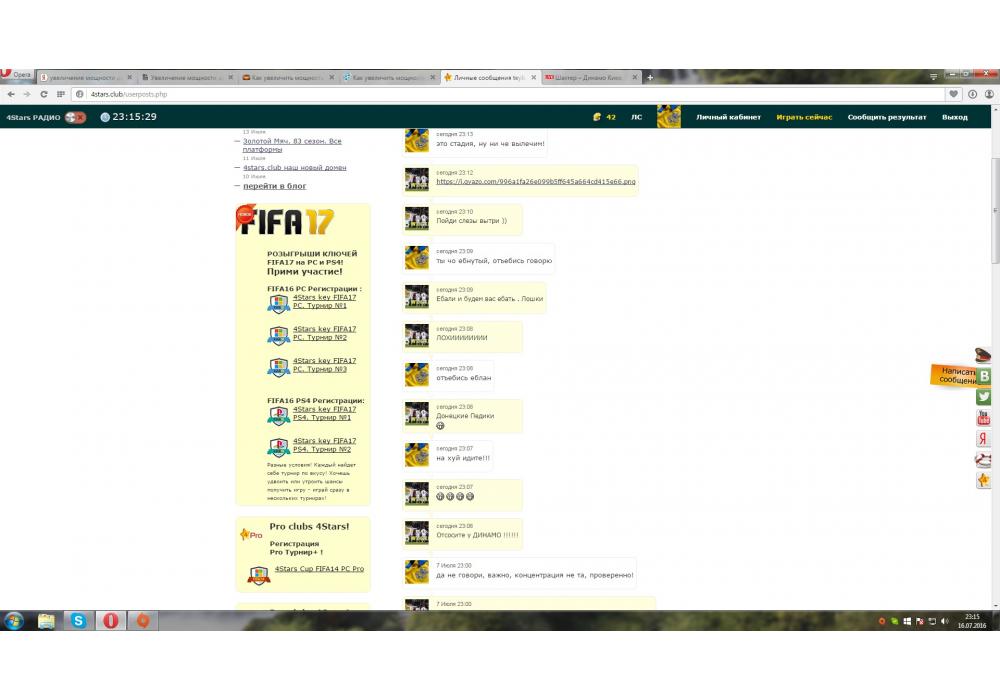Click the PS badge icon beside PS4 Турнир №1
The image size is (1000, 700).
click(279, 416)
